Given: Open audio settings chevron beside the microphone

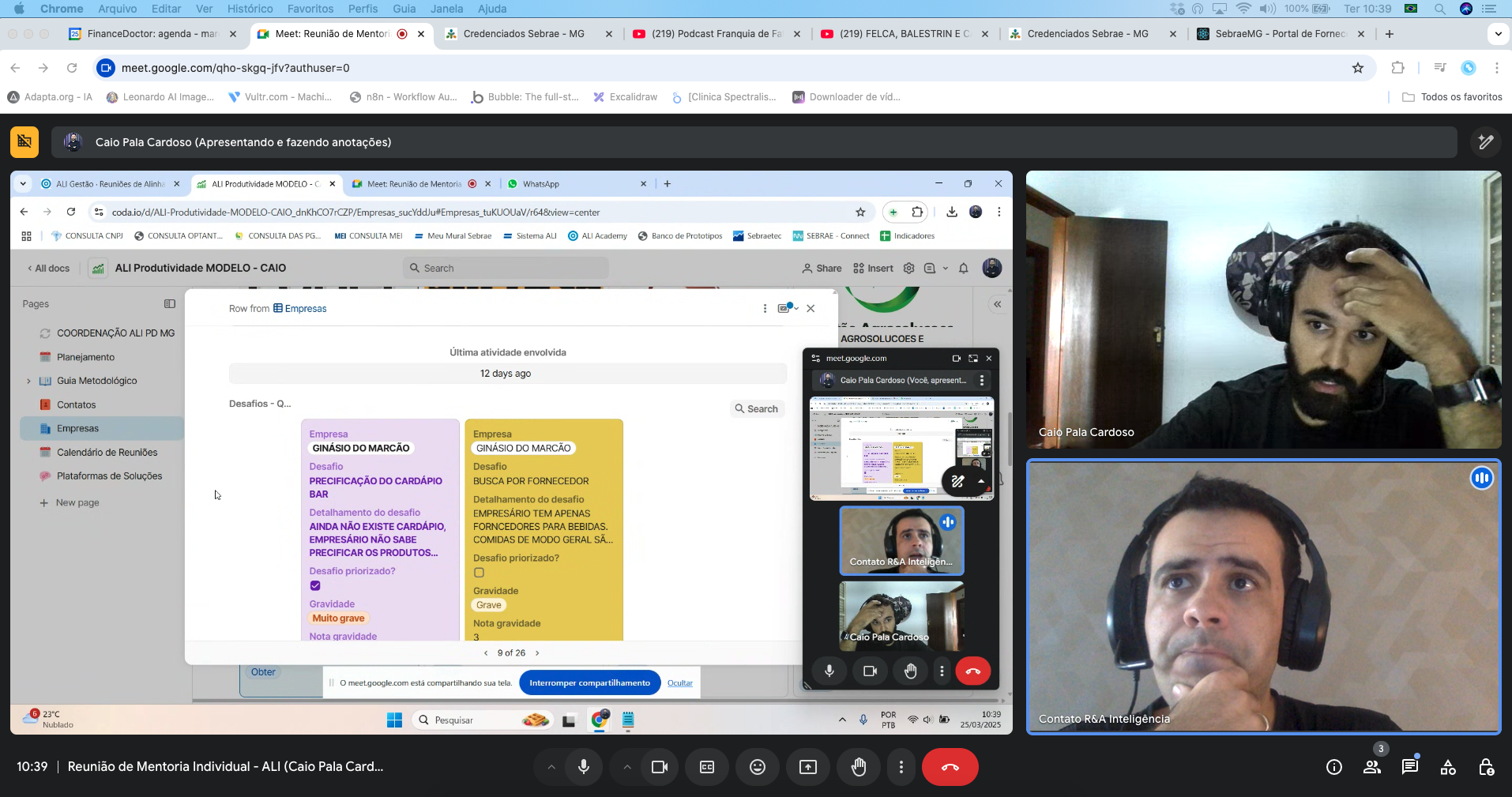Looking at the screenshot, I should 551,767.
